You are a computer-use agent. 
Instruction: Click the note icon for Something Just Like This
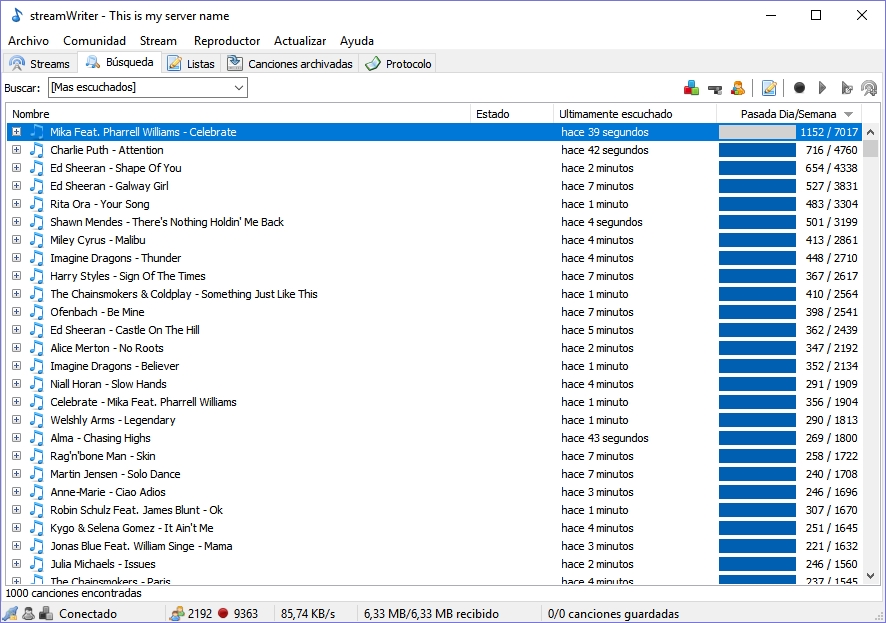[x=37, y=294]
